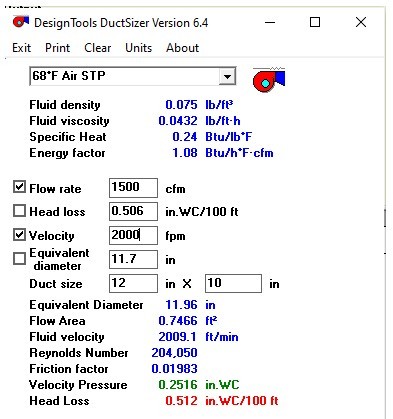
Task: Click the Flow Area value 0.7466
Action: point(178,321)
